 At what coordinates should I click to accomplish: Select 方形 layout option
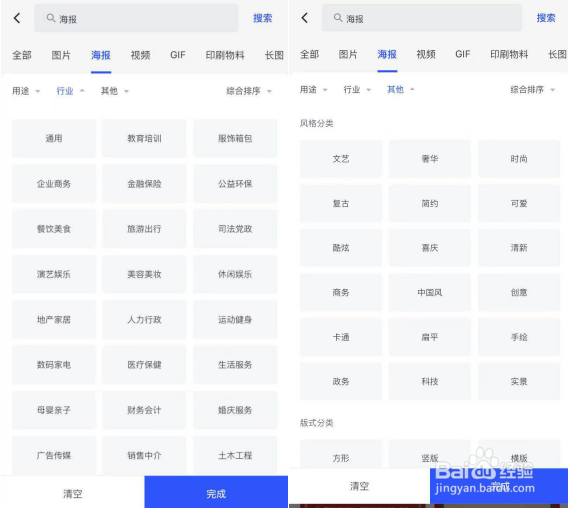341,454
